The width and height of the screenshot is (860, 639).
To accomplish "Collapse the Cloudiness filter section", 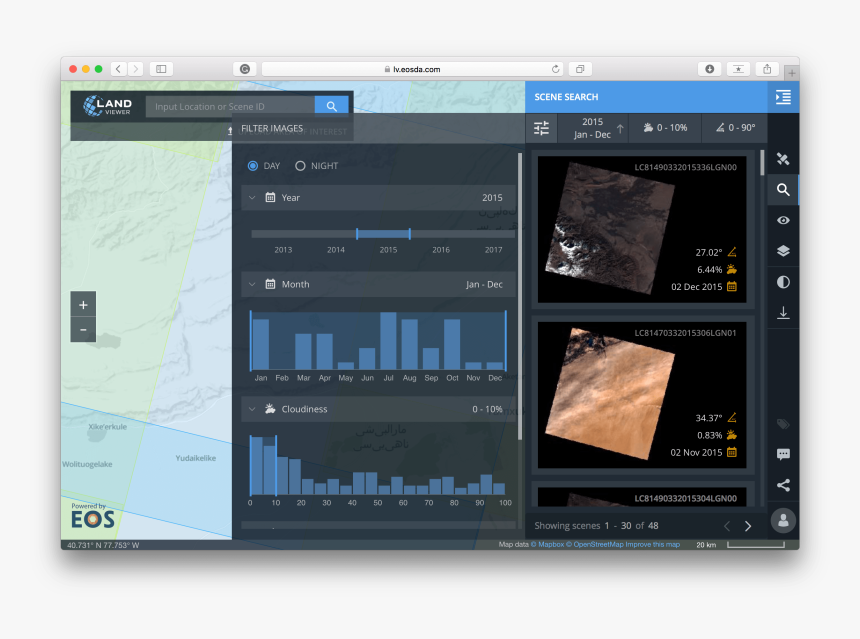I will [251, 409].
